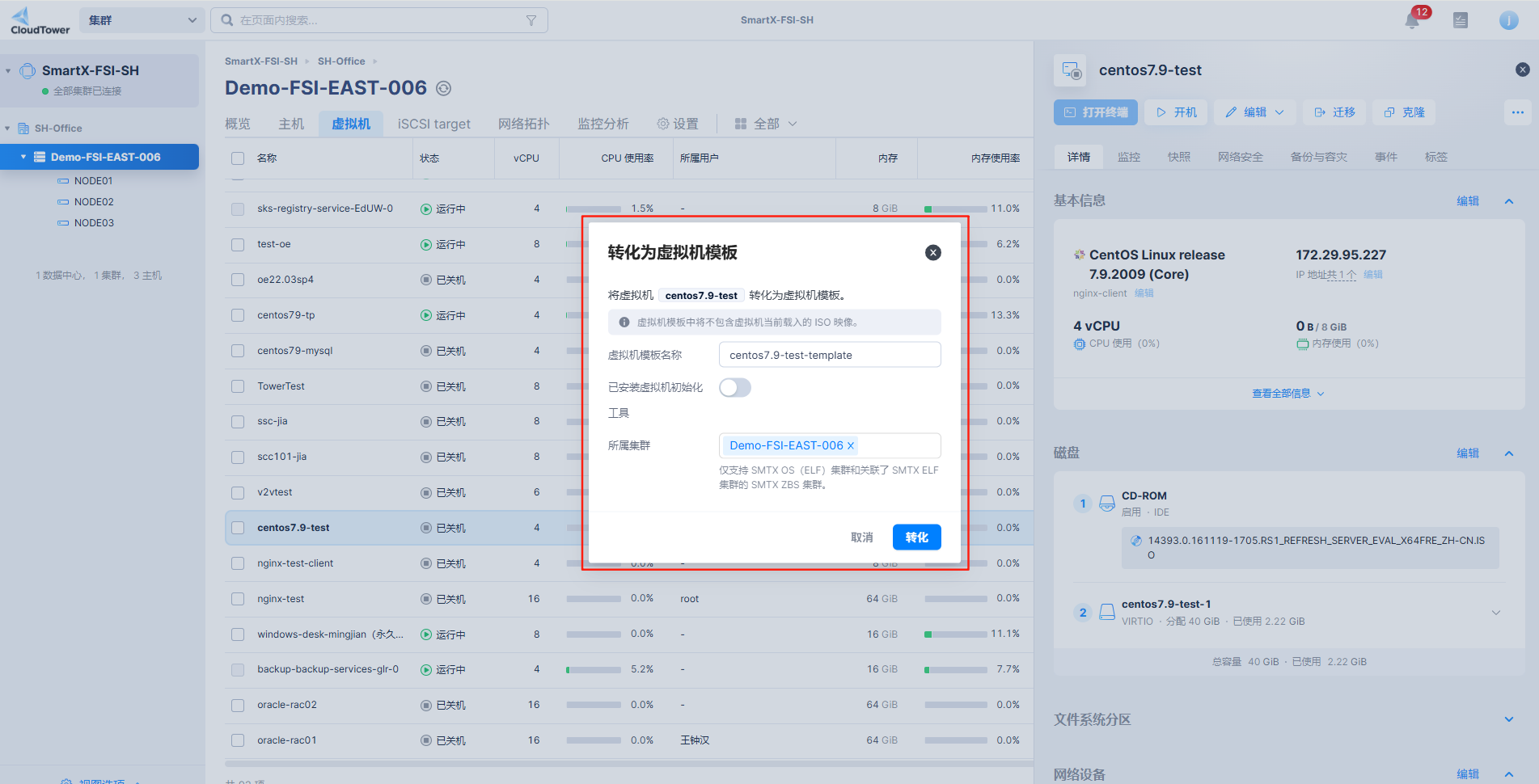
Task: Click 取消 to cancel dialog
Action: pyautogui.click(x=861, y=537)
